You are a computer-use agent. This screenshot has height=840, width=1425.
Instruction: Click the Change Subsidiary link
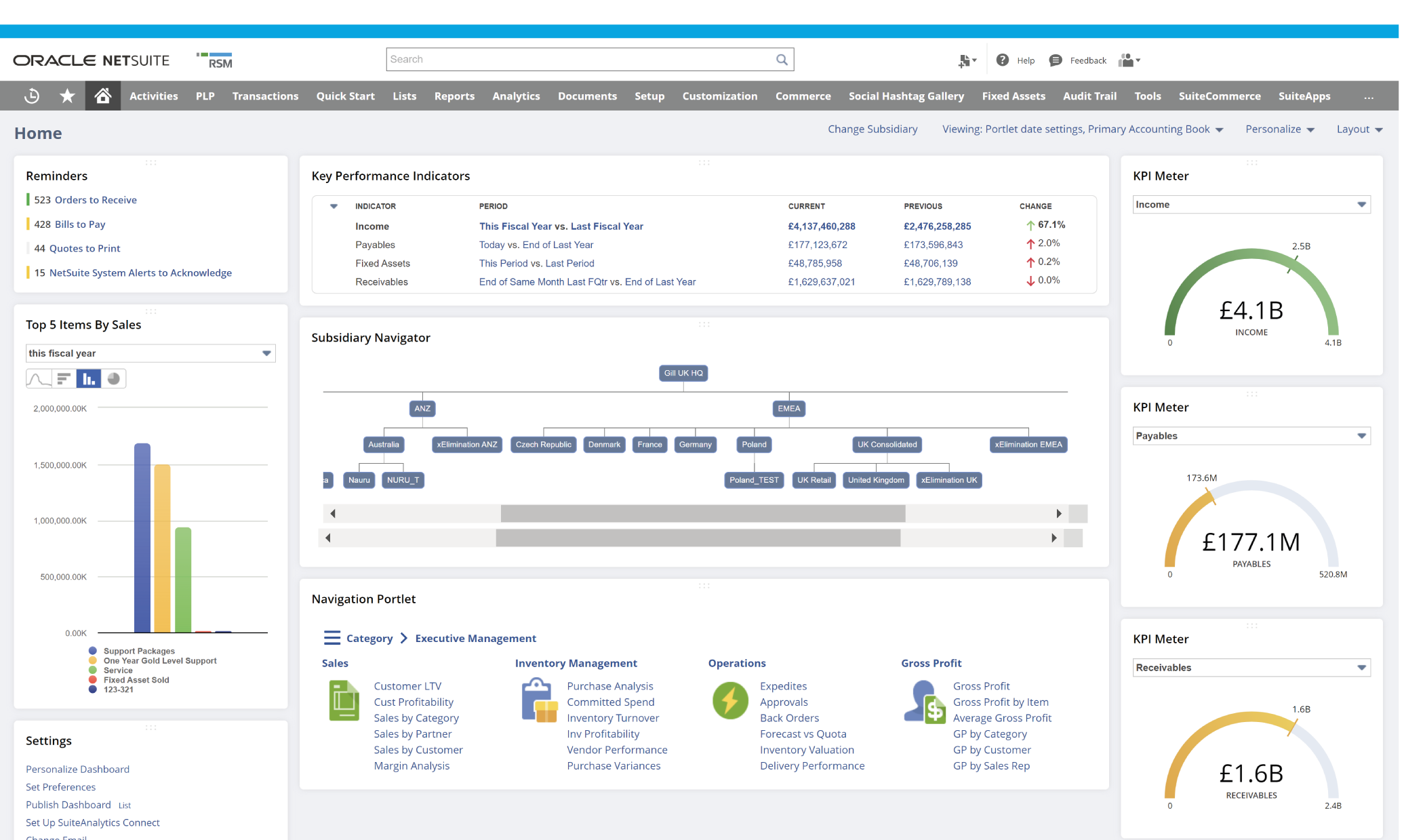pos(872,129)
